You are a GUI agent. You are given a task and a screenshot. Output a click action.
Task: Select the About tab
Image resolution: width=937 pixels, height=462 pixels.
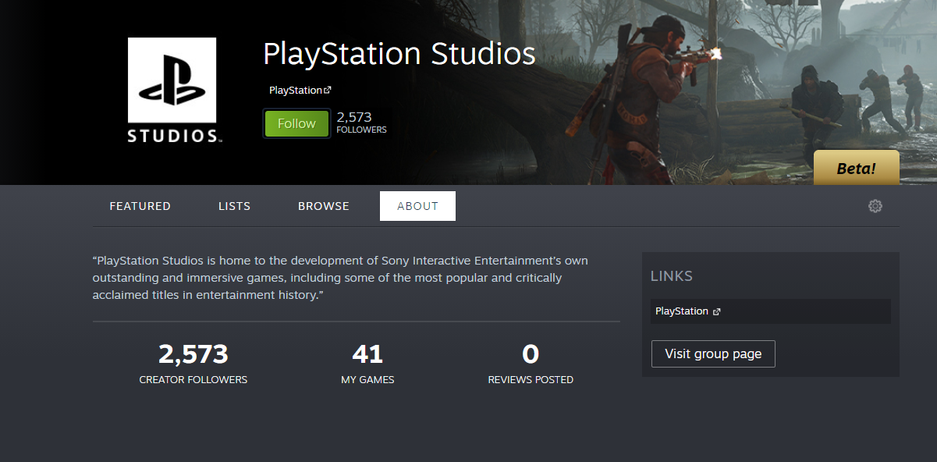pyautogui.click(x=417, y=206)
